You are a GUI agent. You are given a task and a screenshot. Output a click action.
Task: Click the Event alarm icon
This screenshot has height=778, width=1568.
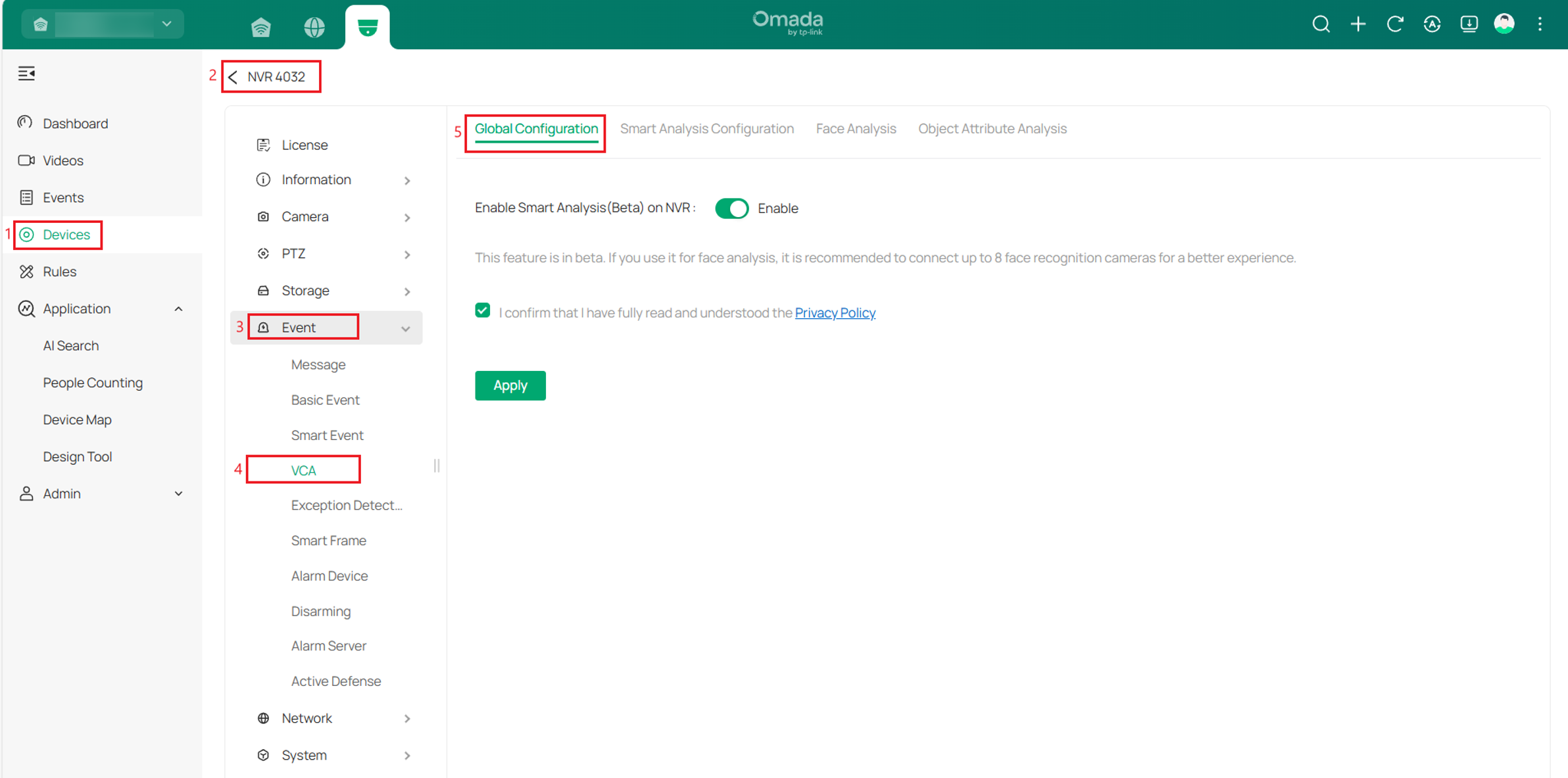263,328
